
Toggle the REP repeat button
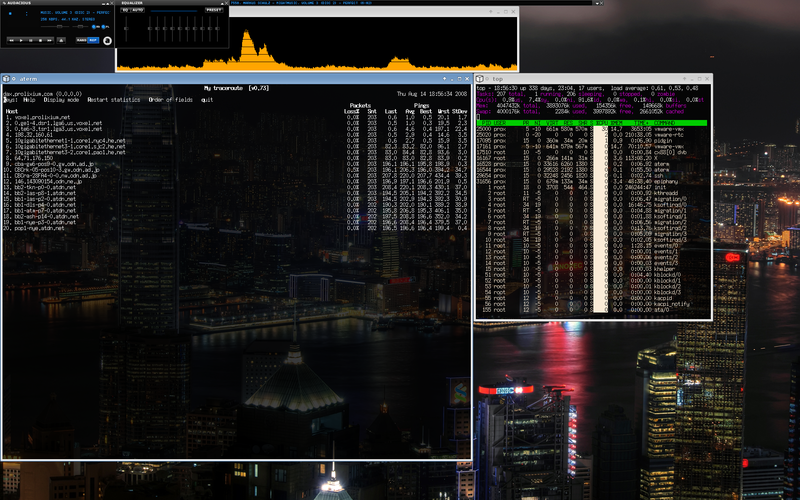[94, 41]
